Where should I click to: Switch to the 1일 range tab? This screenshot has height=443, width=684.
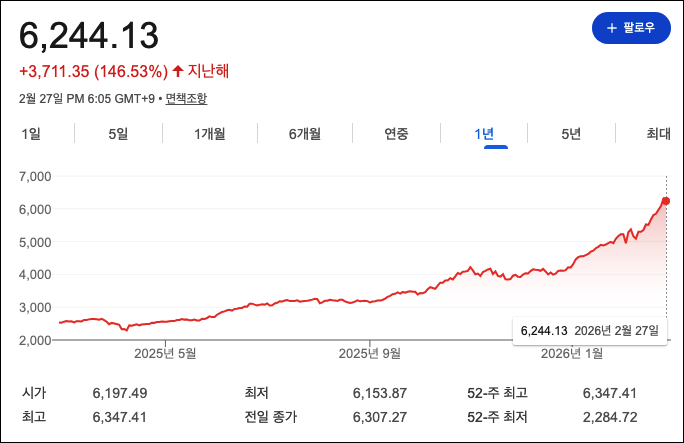pos(31,134)
